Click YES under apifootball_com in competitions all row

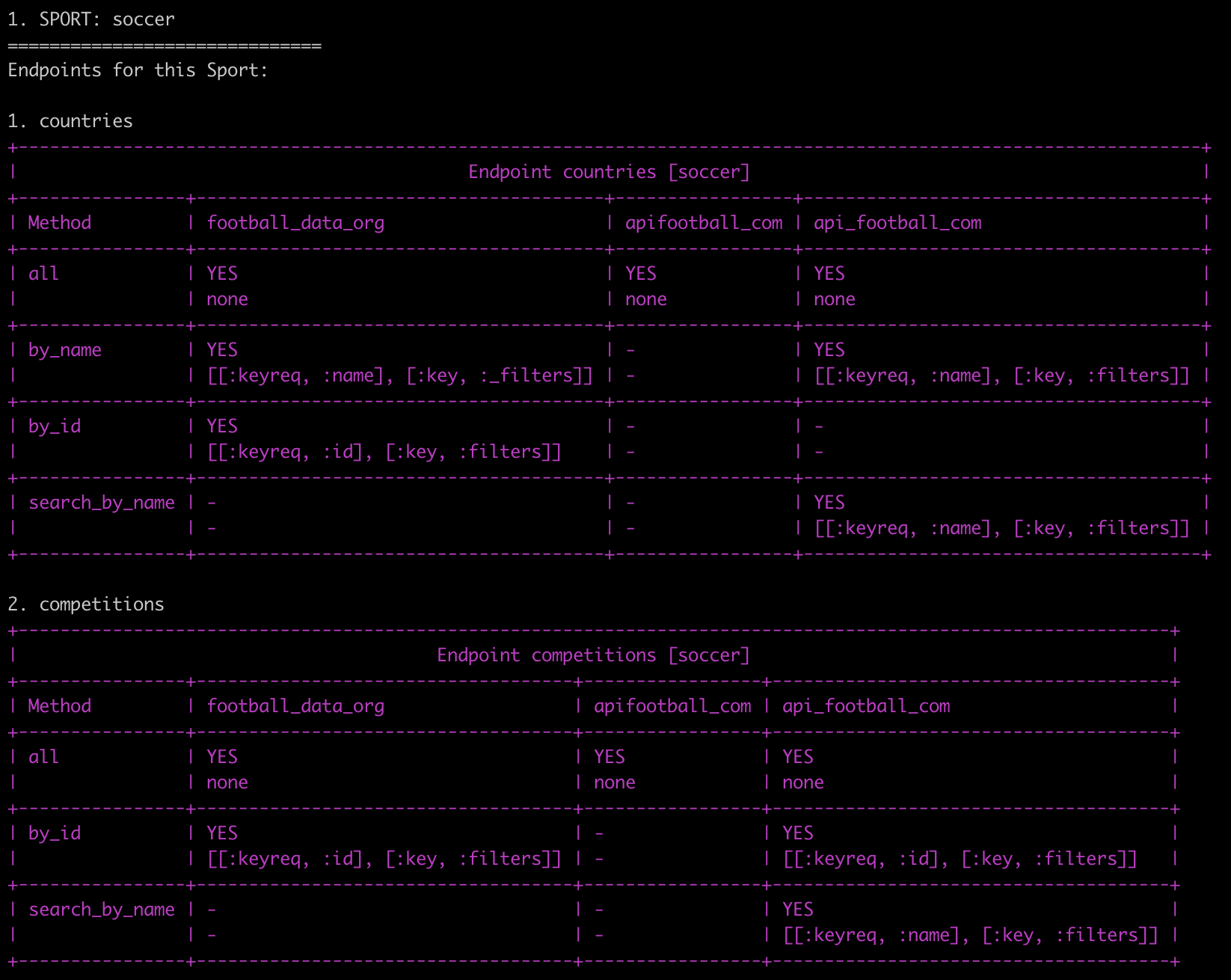click(610, 757)
